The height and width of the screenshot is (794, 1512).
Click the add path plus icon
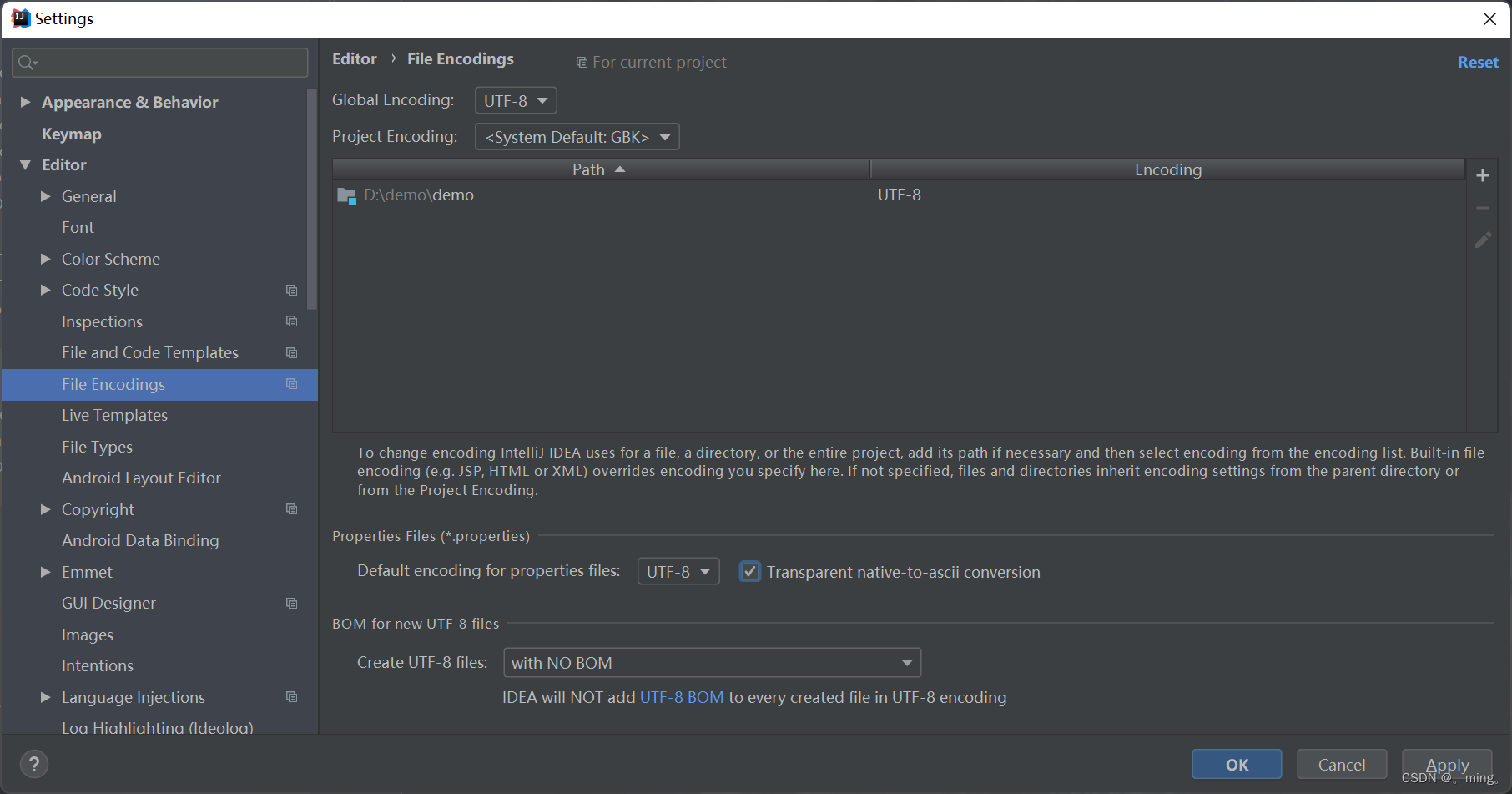pos(1483,175)
